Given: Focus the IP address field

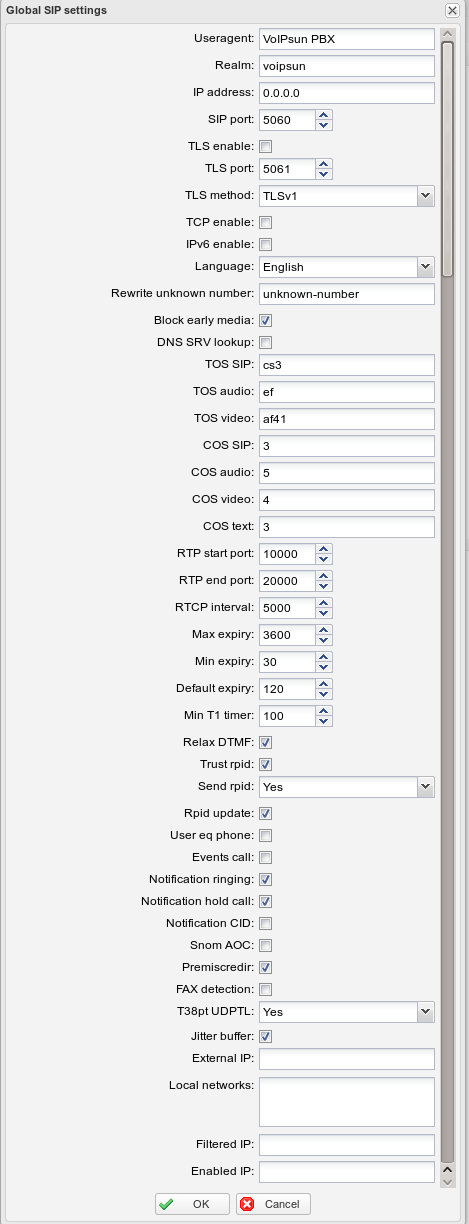Looking at the screenshot, I should [346, 93].
